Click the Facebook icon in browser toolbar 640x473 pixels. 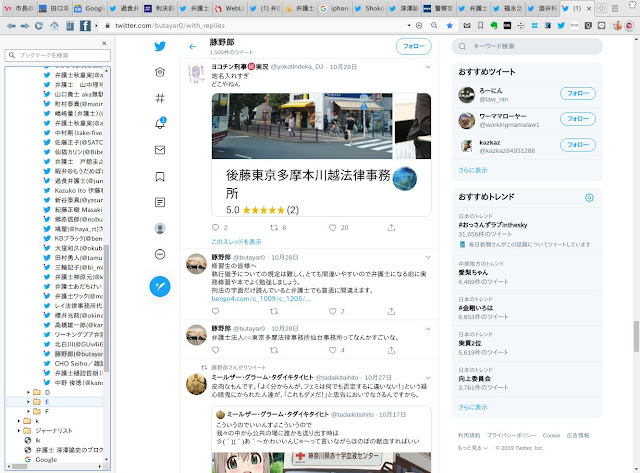coord(85,26)
